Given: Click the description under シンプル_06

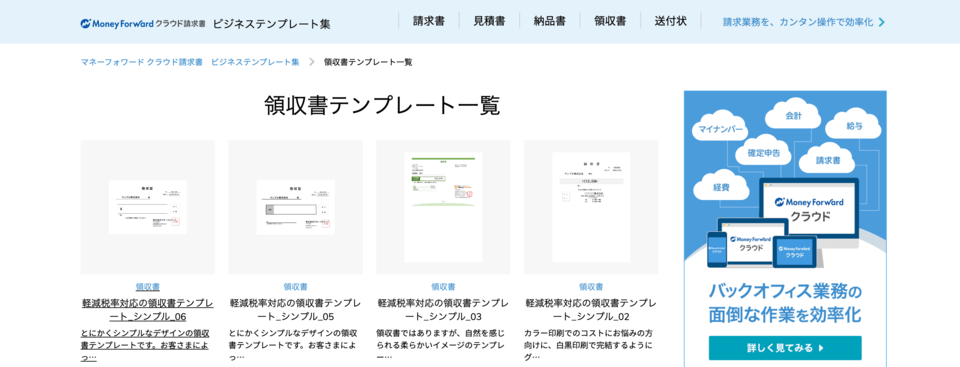Looking at the screenshot, I should (x=146, y=346).
